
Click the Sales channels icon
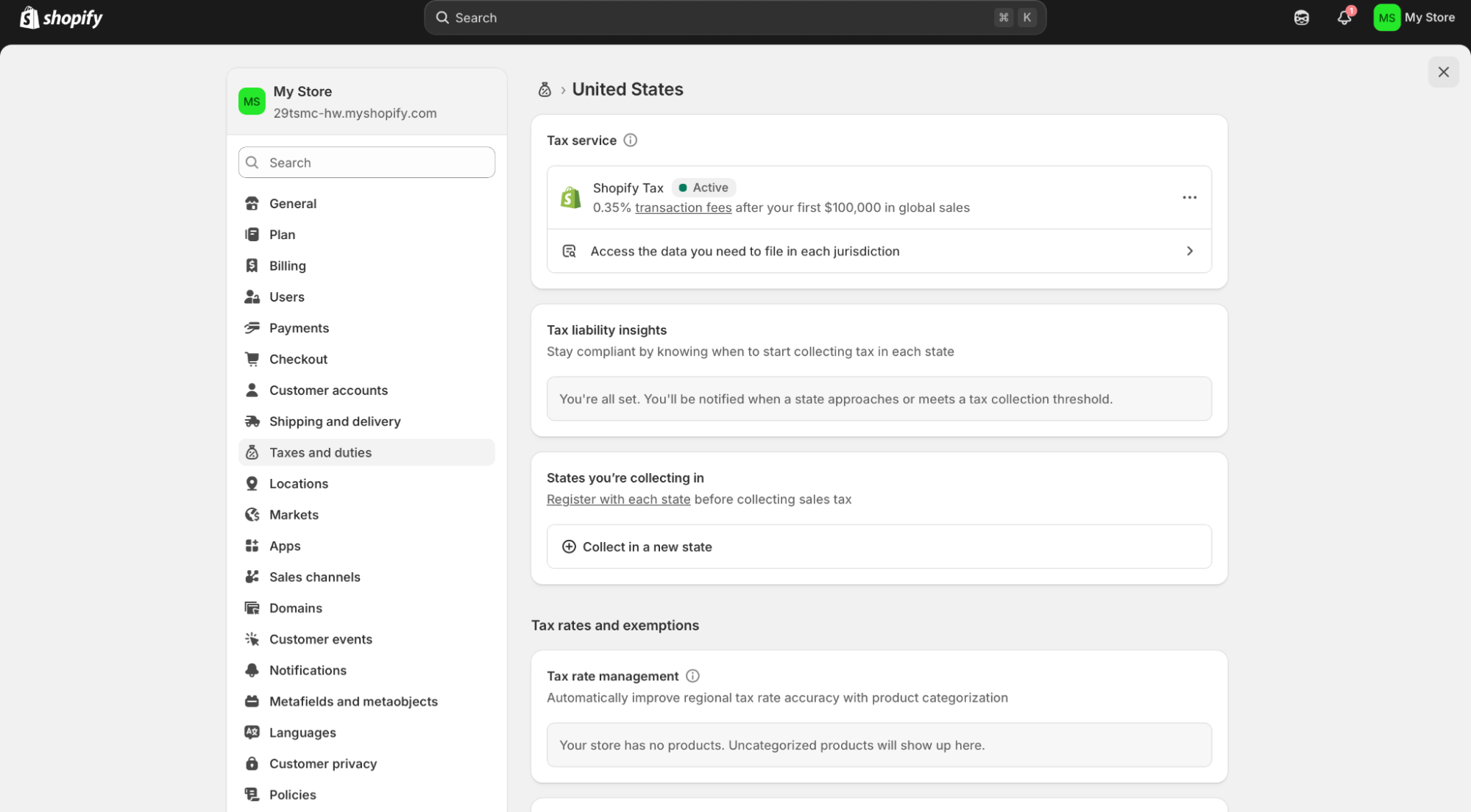[x=252, y=577]
